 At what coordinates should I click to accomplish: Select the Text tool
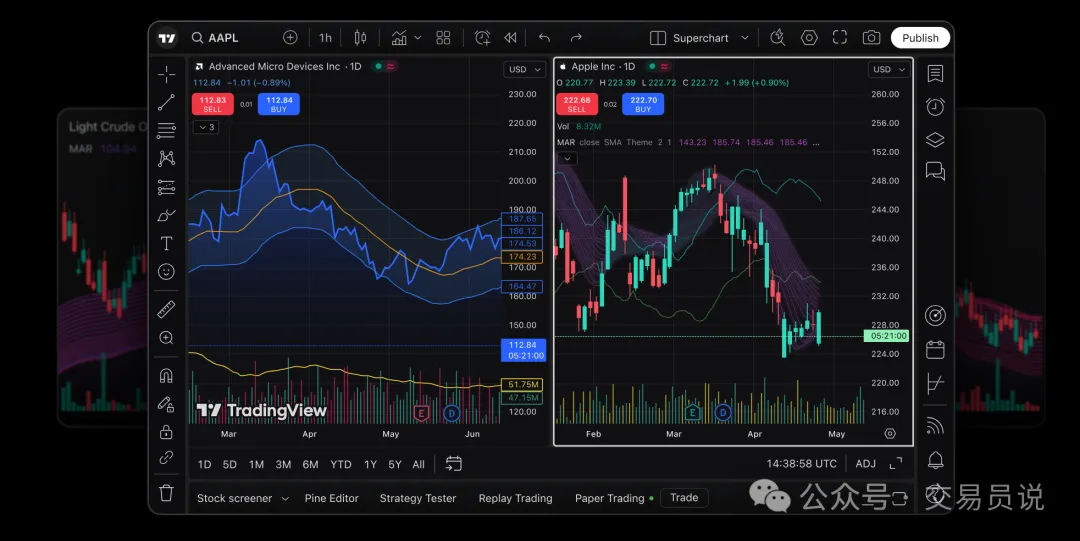(x=166, y=243)
